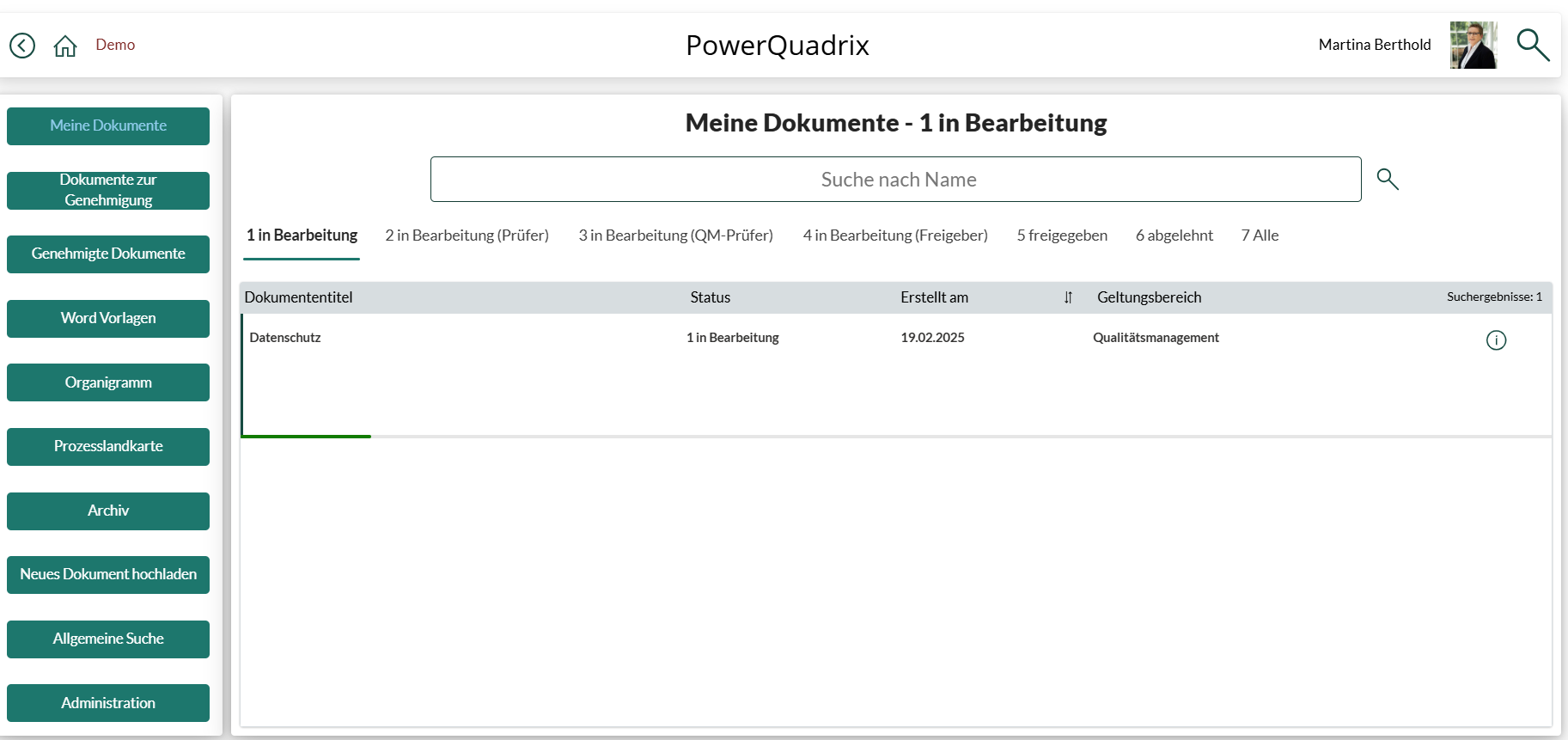Open the Datenschutz document title

(285, 338)
